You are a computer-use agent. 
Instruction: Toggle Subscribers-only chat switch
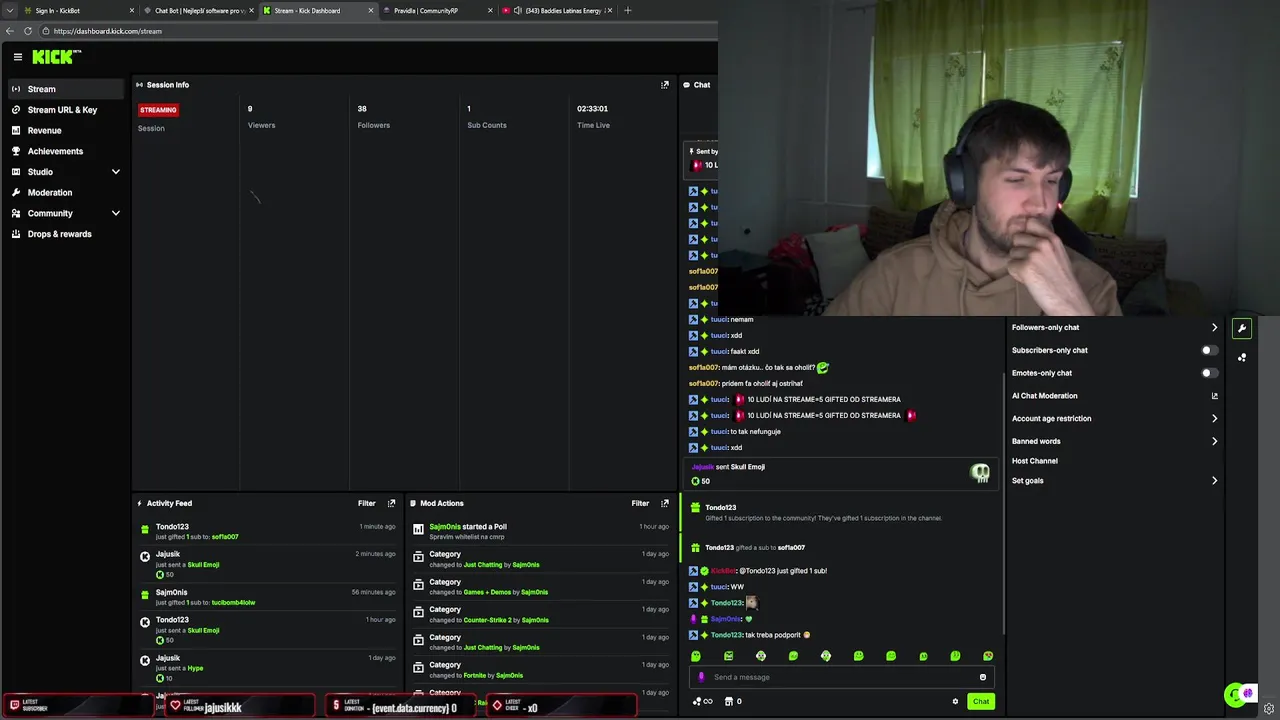pos(1209,350)
